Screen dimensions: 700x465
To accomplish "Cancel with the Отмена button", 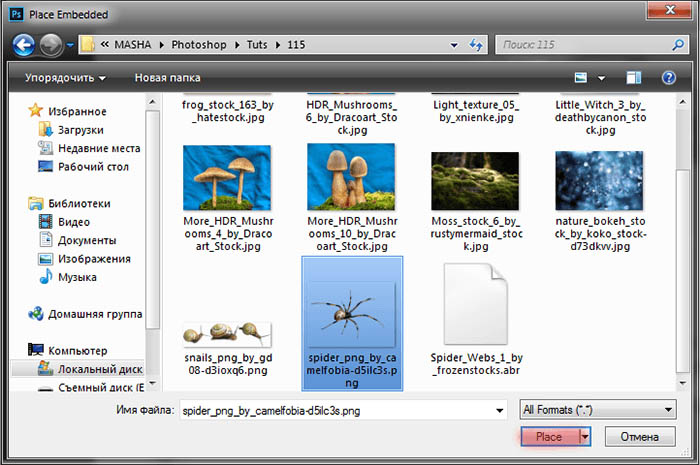I will tap(640, 437).
